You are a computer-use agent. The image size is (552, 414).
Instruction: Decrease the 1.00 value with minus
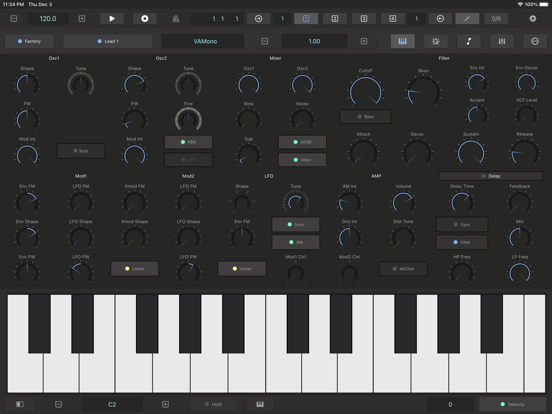pos(264,41)
